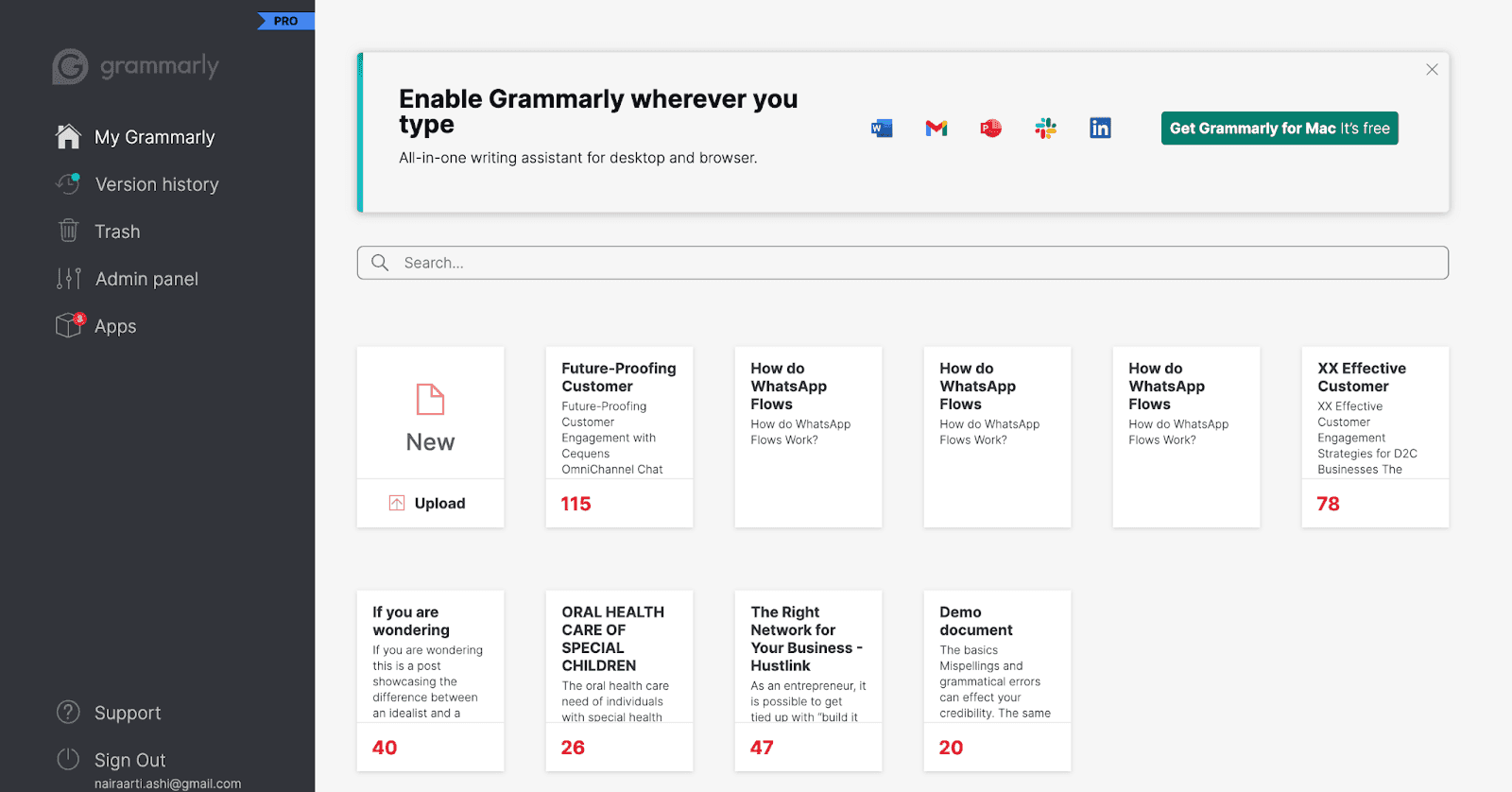Viewport: 1512px width, 792px height.
Task: Open the Admin panel
Action: [x=146, y=279]
